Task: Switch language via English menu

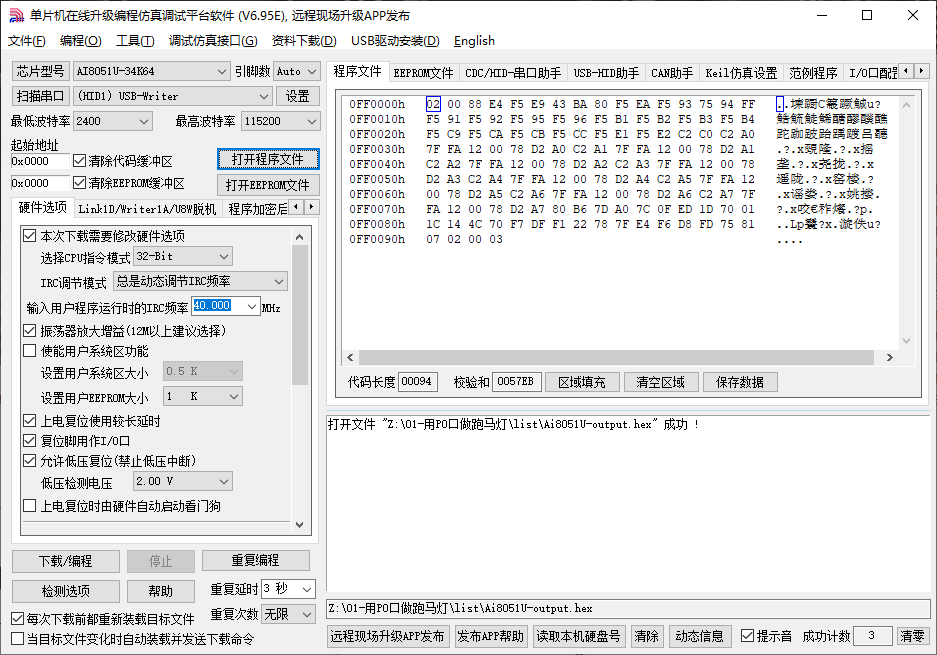Action: (474, 41)
